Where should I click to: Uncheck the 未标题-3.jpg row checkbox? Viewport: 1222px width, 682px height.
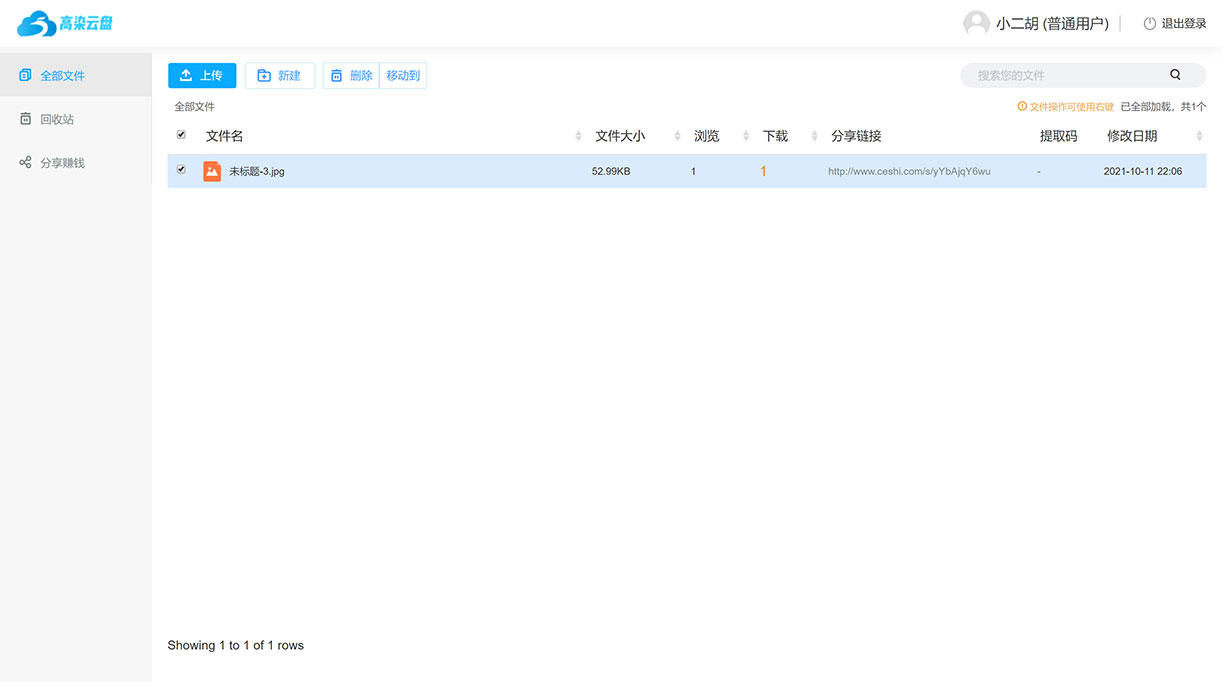point(181,170)
